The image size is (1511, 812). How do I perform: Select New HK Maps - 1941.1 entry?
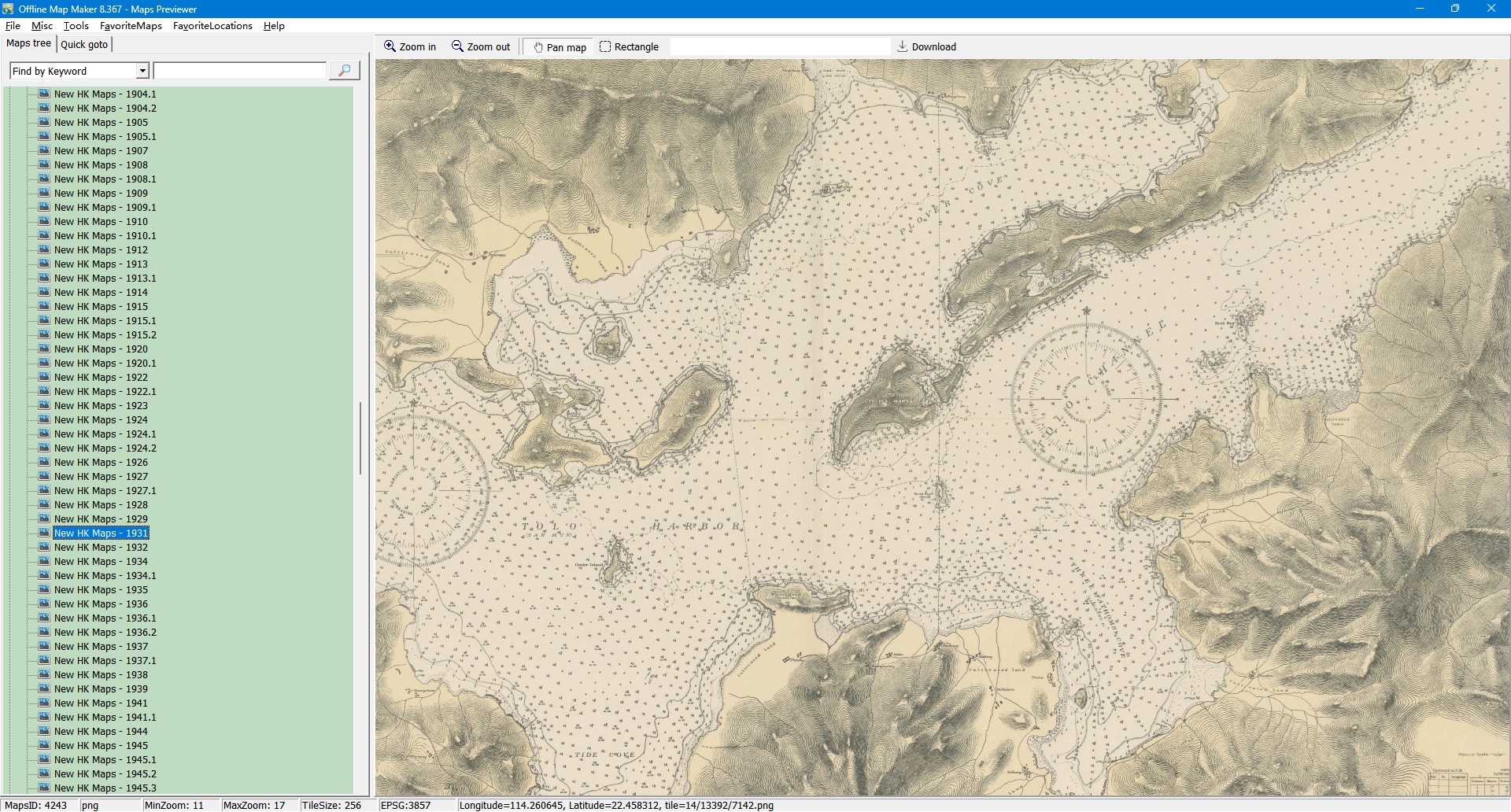pos(105,718)
